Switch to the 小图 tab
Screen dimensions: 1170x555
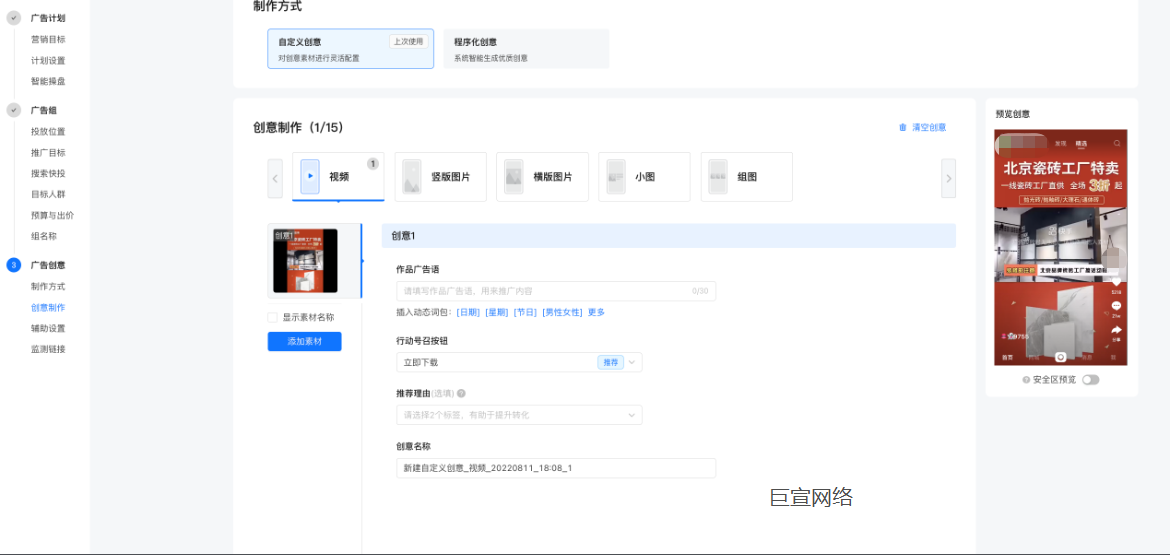(644, 177)
